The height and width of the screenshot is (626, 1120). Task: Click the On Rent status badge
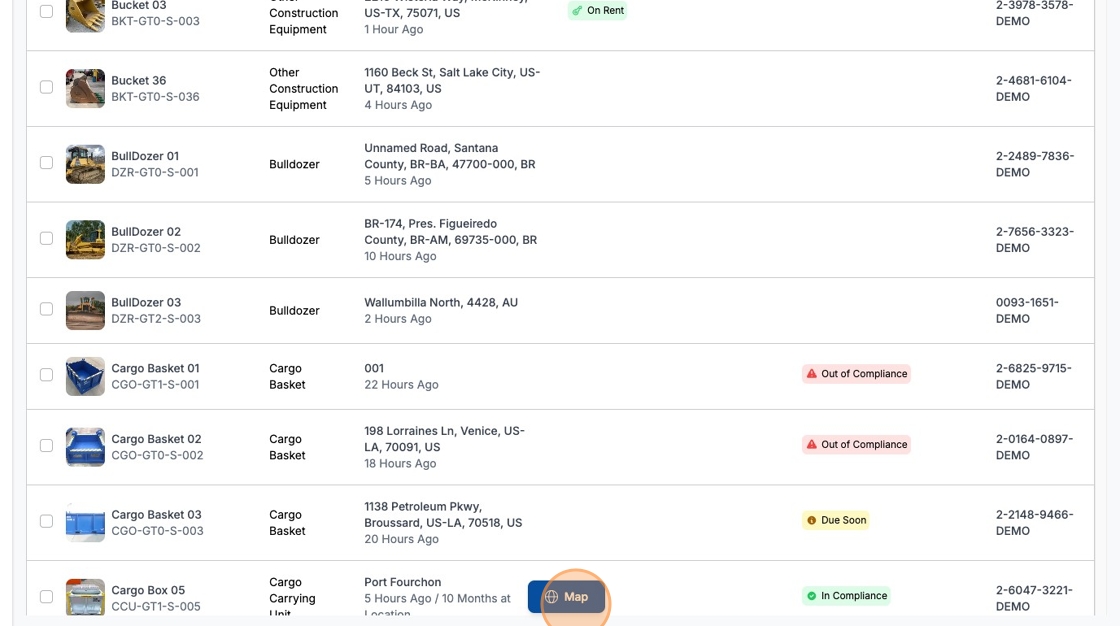(597, 11)
